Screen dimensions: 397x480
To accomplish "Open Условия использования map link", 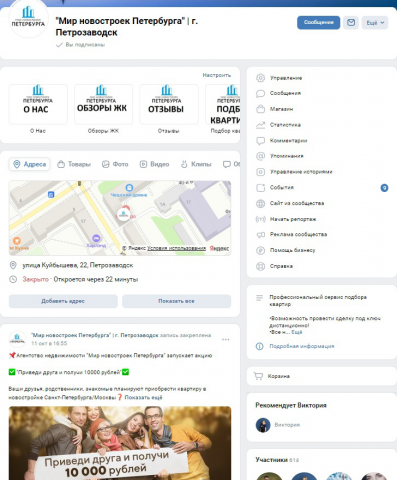I will (x=176, y=248).
